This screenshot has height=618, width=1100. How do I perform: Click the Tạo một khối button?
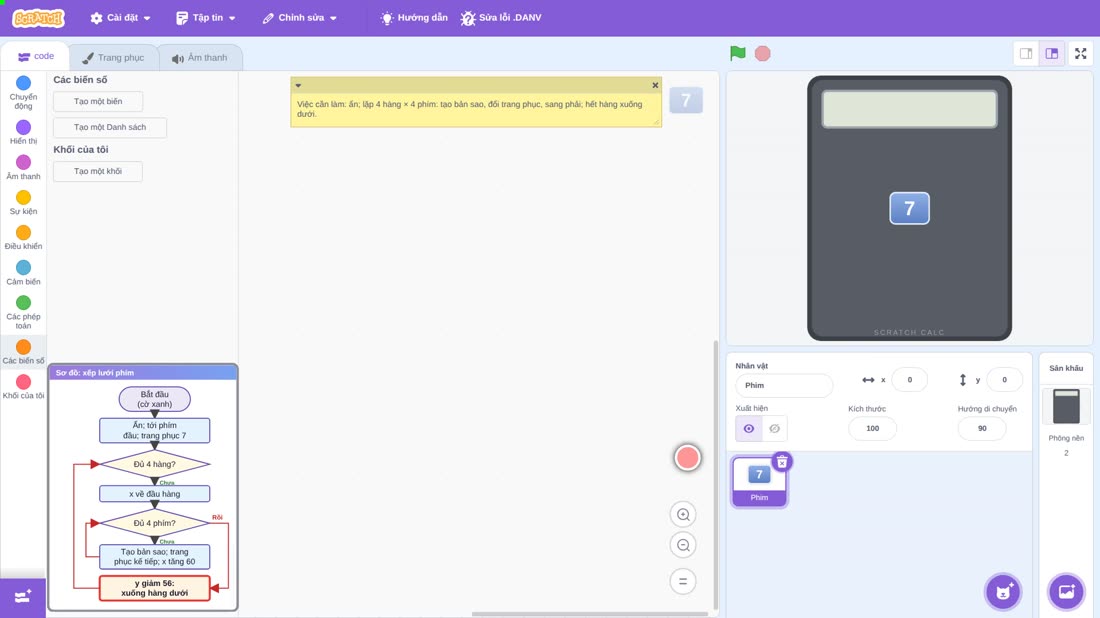[98, 171]
